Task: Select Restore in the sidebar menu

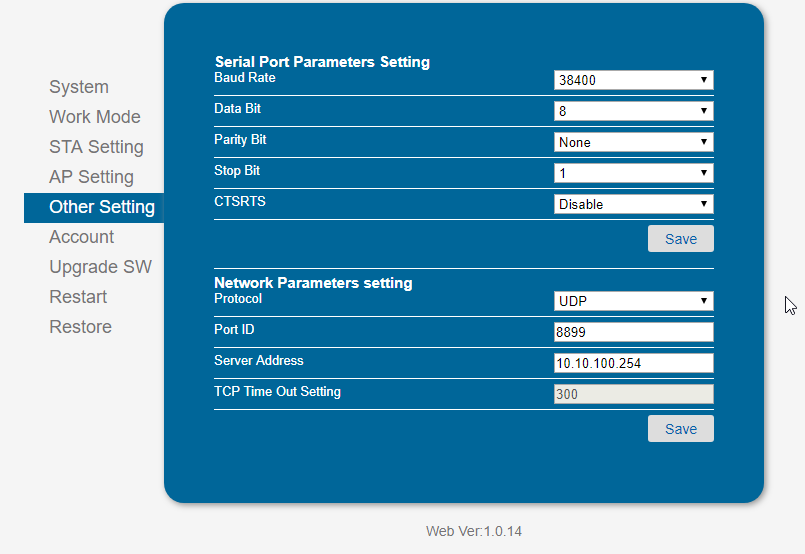Action: 81,327
